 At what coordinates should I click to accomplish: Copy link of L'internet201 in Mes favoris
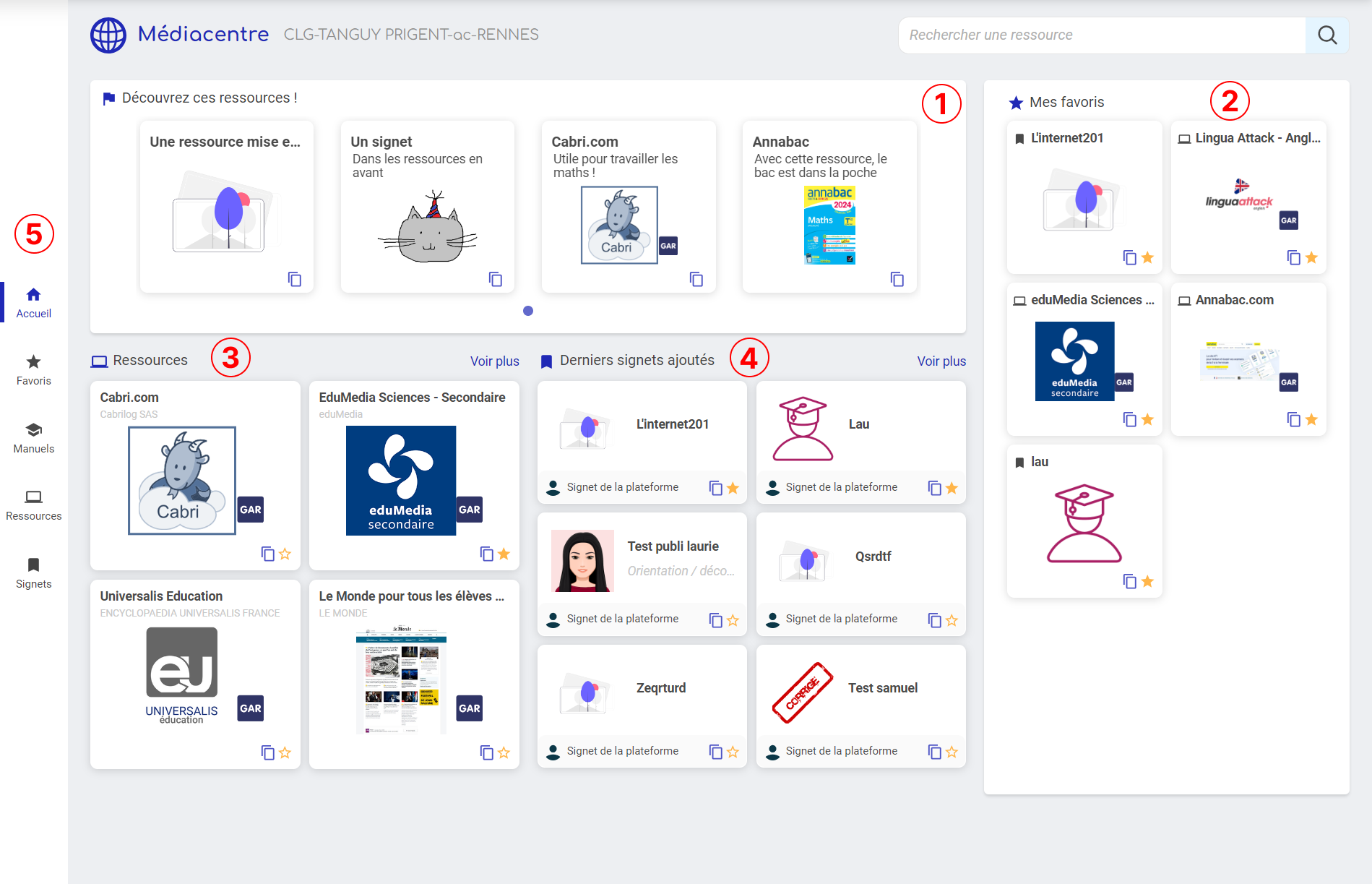coord(1130,257)
